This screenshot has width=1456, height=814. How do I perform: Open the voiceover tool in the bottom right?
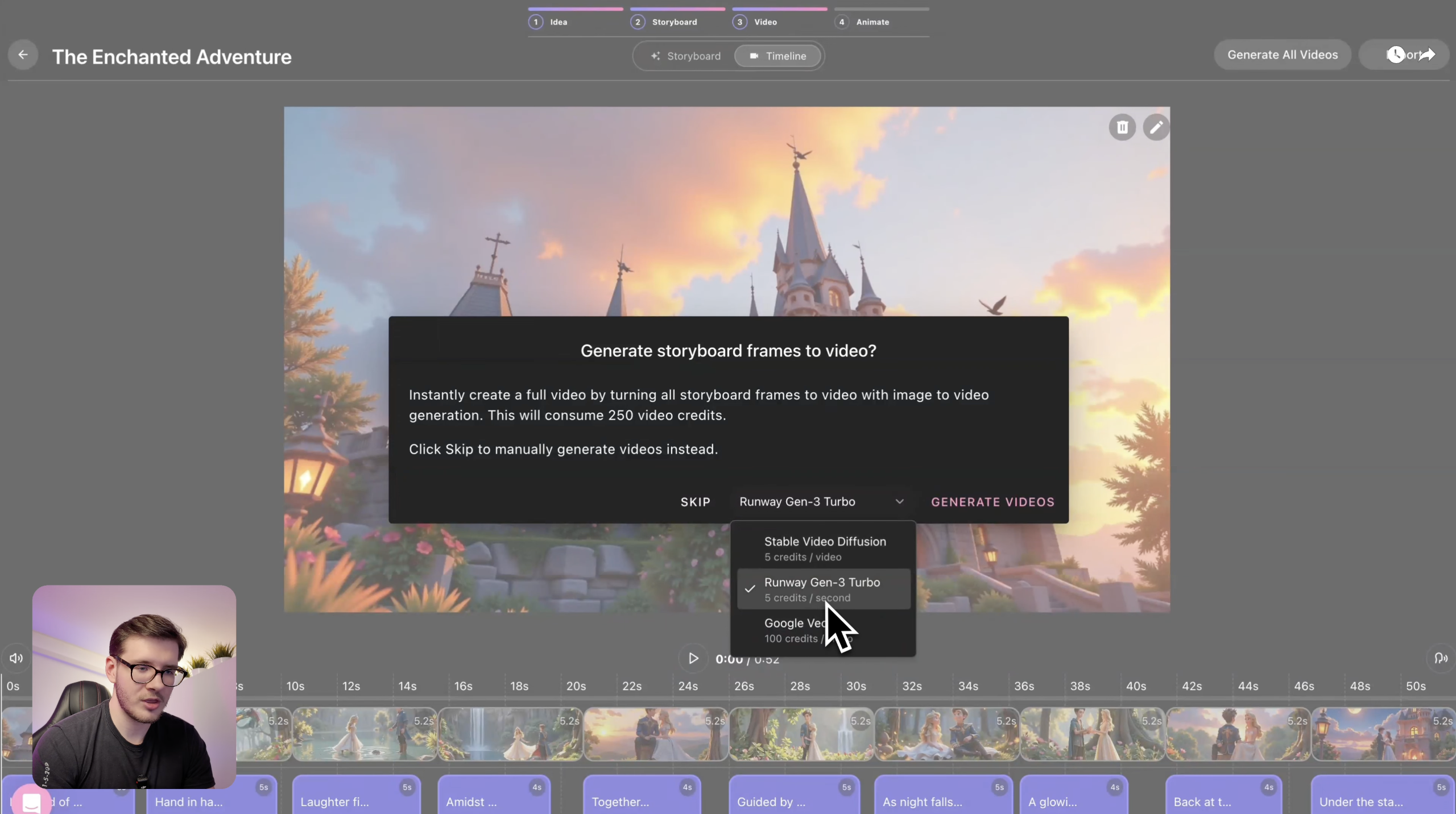point(1440,658)
